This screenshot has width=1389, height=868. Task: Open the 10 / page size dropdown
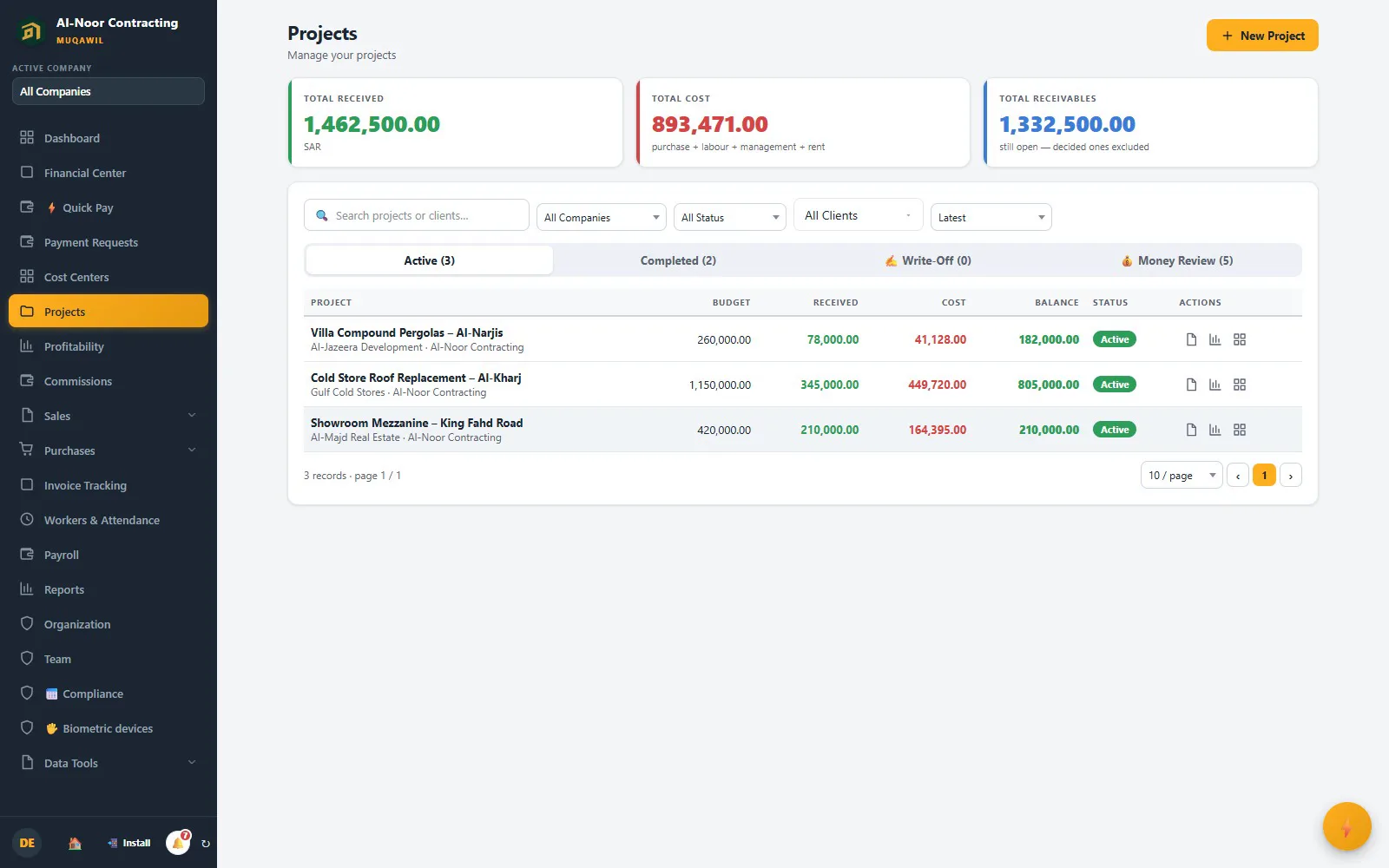pos(1182,476)
